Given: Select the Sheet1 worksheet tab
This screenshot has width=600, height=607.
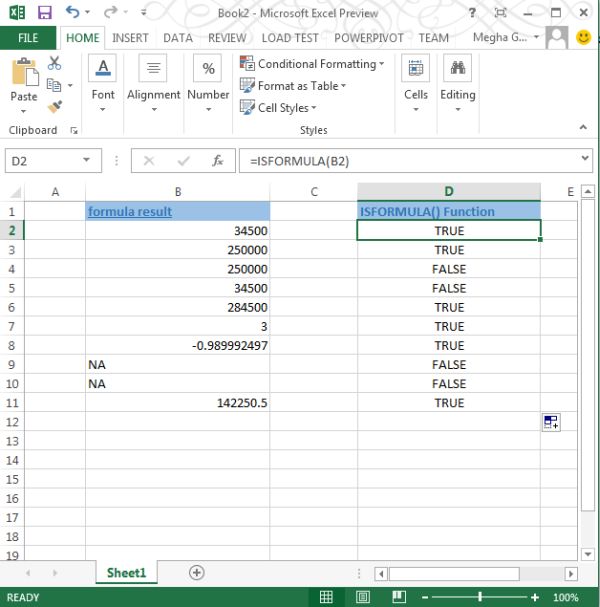Looking at the screenshot, I should point(126,573).
